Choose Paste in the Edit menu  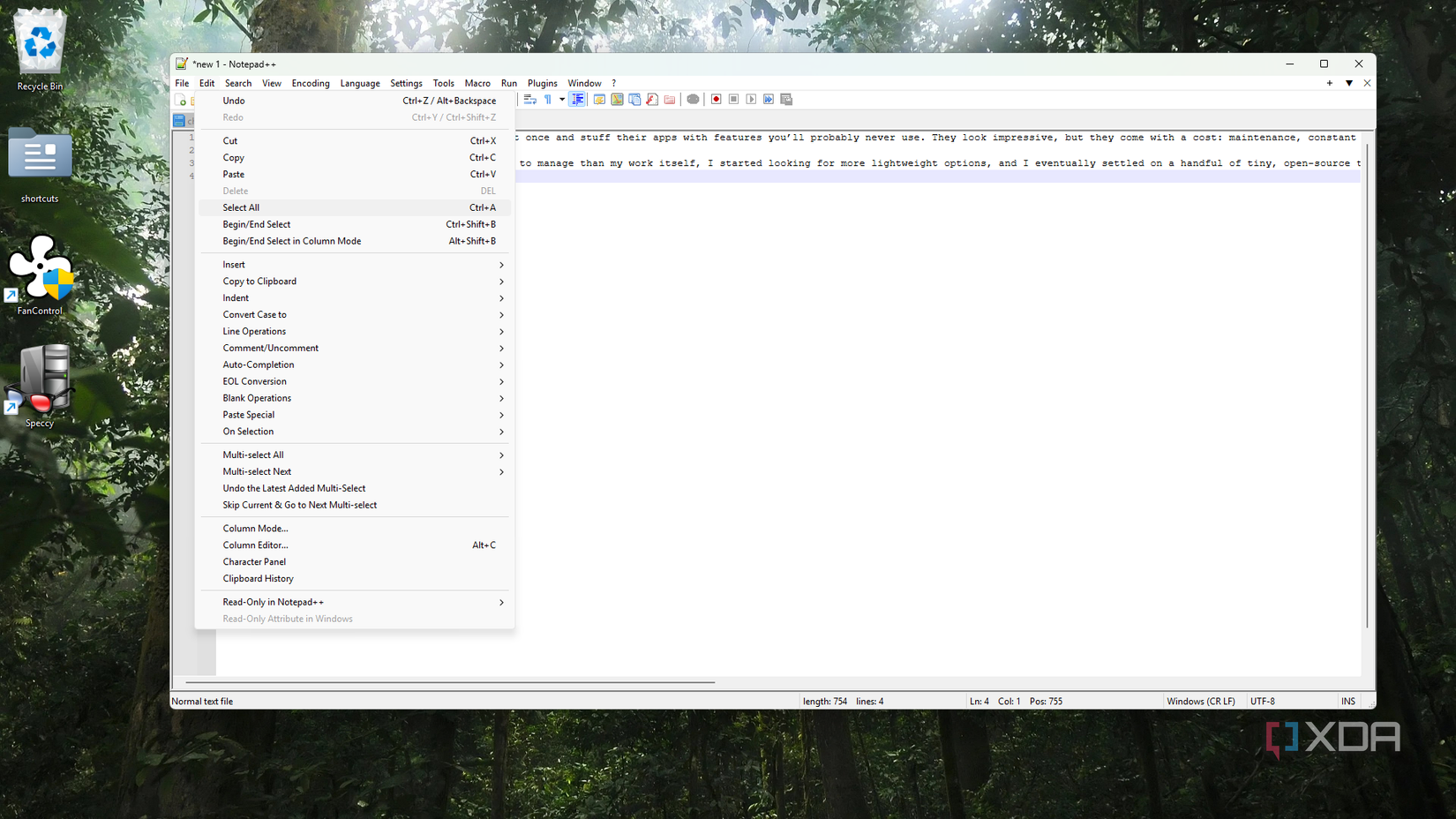click(x=355, y=174)
